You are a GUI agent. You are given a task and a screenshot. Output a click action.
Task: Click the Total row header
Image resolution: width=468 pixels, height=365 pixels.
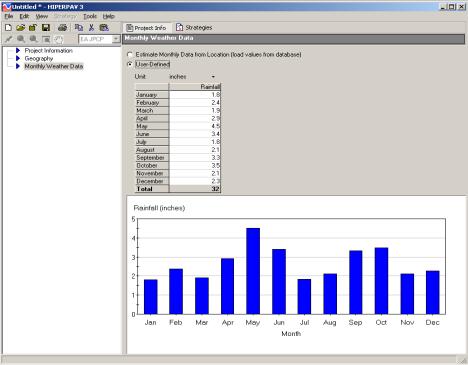[152, 189]
